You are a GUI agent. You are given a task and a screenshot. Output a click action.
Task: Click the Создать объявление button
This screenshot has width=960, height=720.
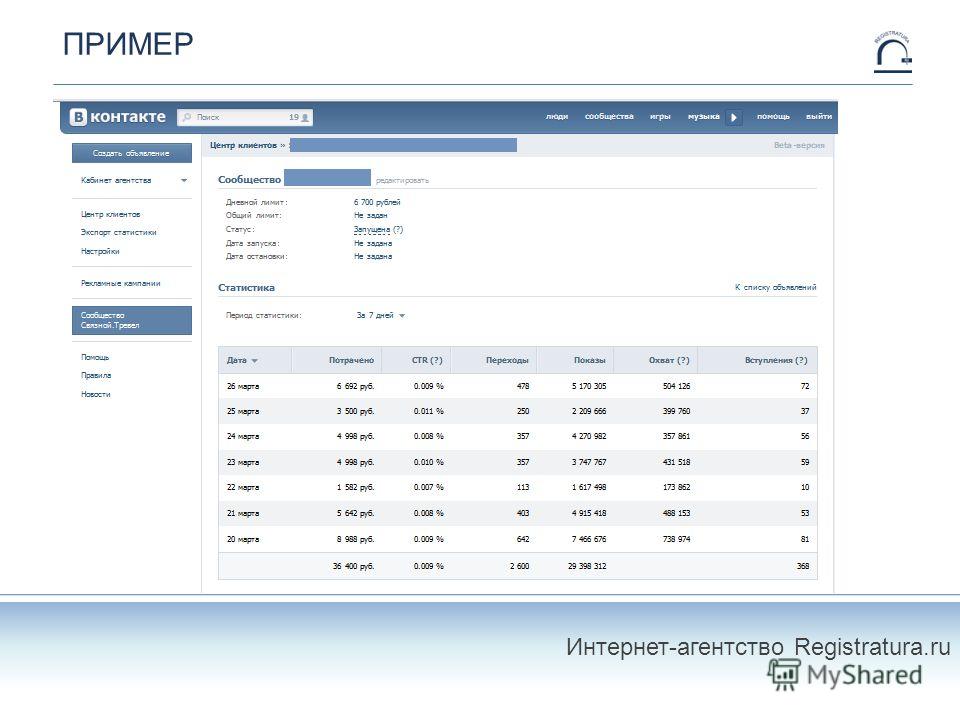click(132, 153)
